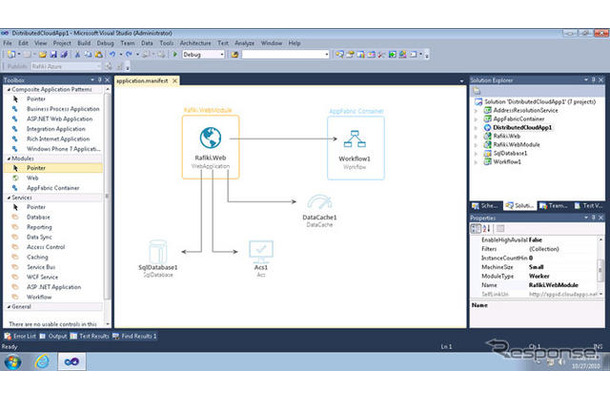Pick the Business Process Application toolbox item

[63, 109]
